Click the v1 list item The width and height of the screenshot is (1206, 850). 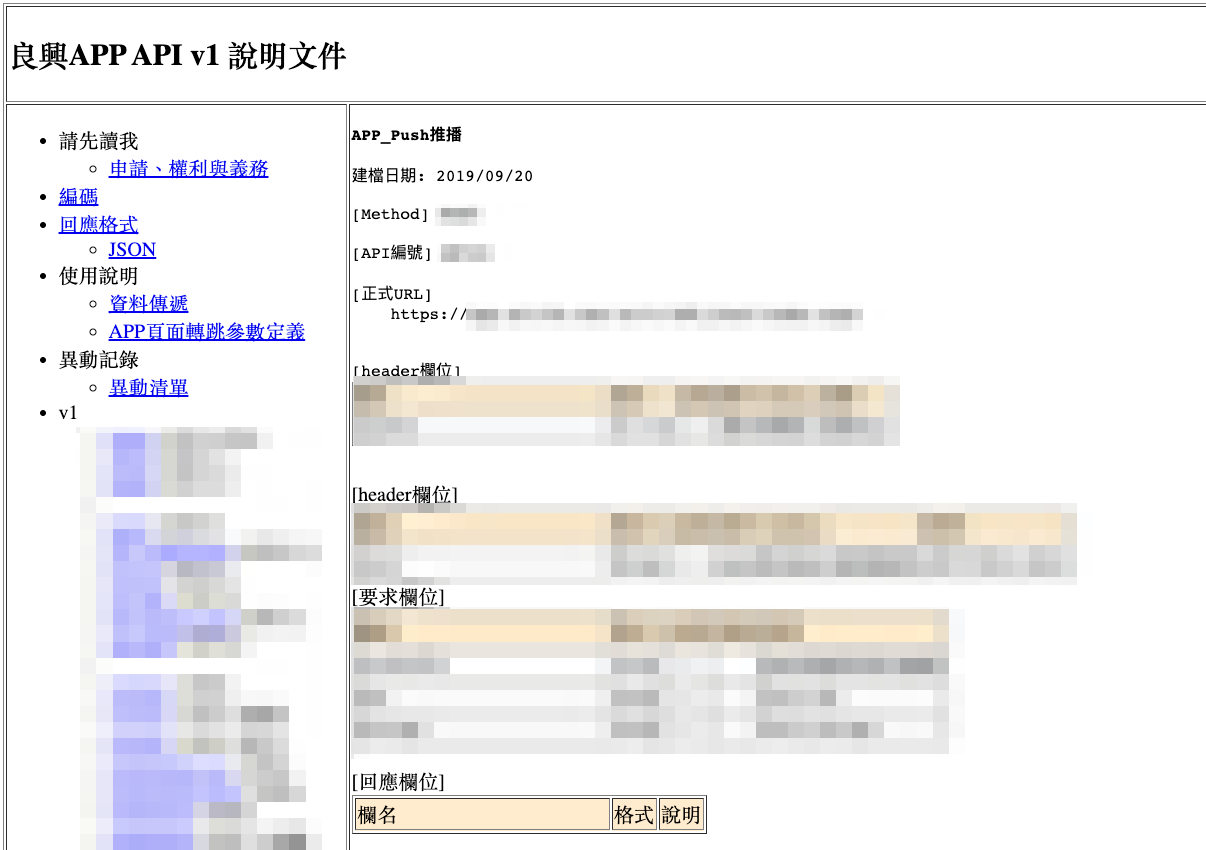(68, 413)
